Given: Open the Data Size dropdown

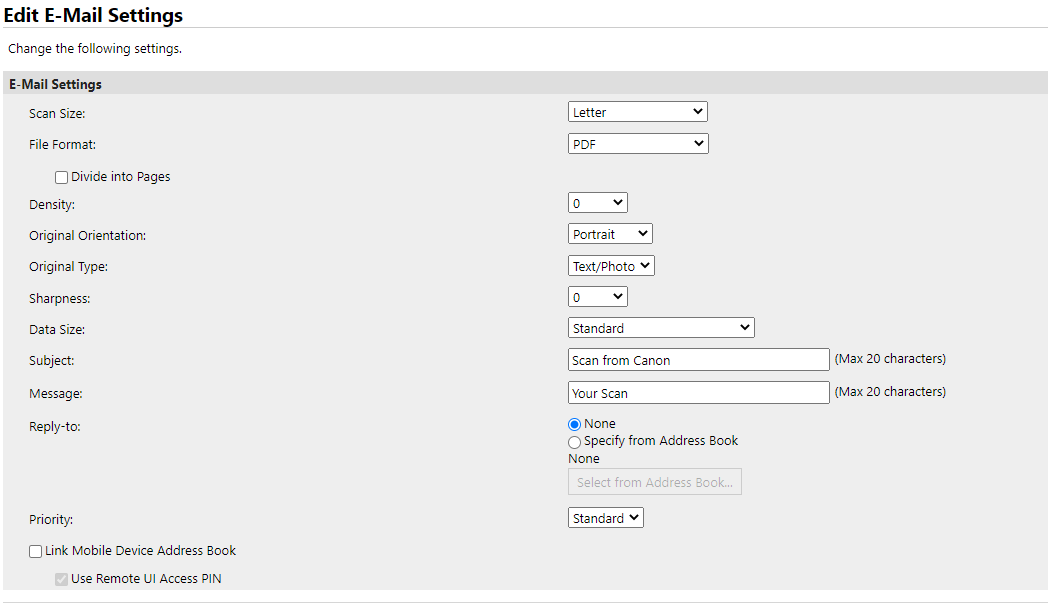Looking at the screenshot, I should (x=660, y=327).
